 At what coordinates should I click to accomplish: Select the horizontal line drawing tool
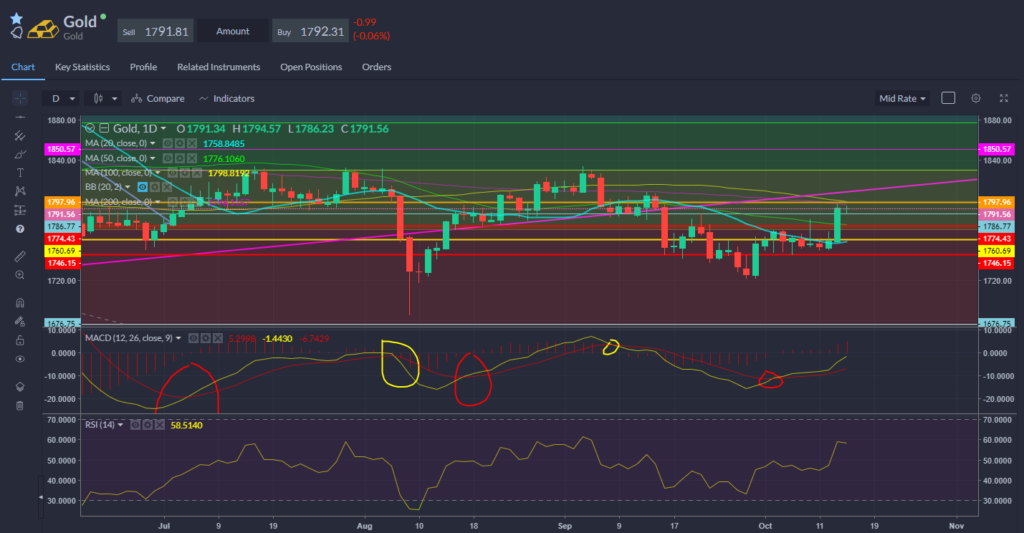tap(20, 117)
